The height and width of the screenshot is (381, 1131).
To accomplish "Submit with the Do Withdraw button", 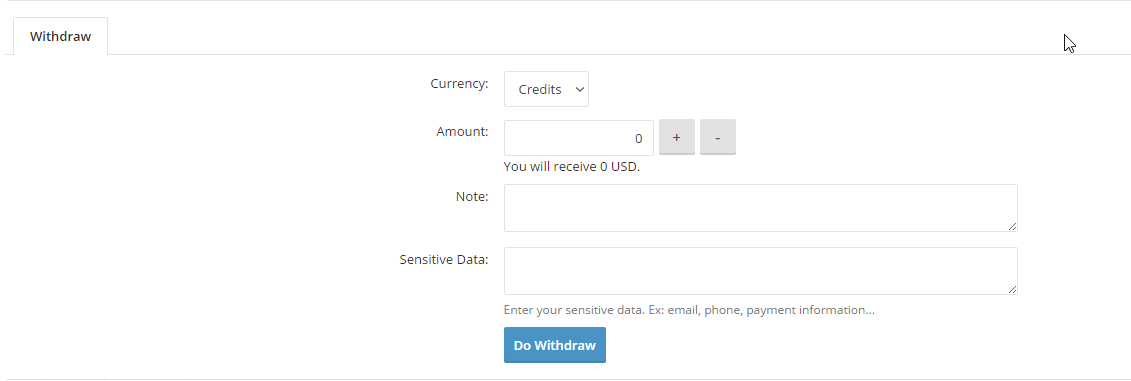I will (x=555, y=345).
